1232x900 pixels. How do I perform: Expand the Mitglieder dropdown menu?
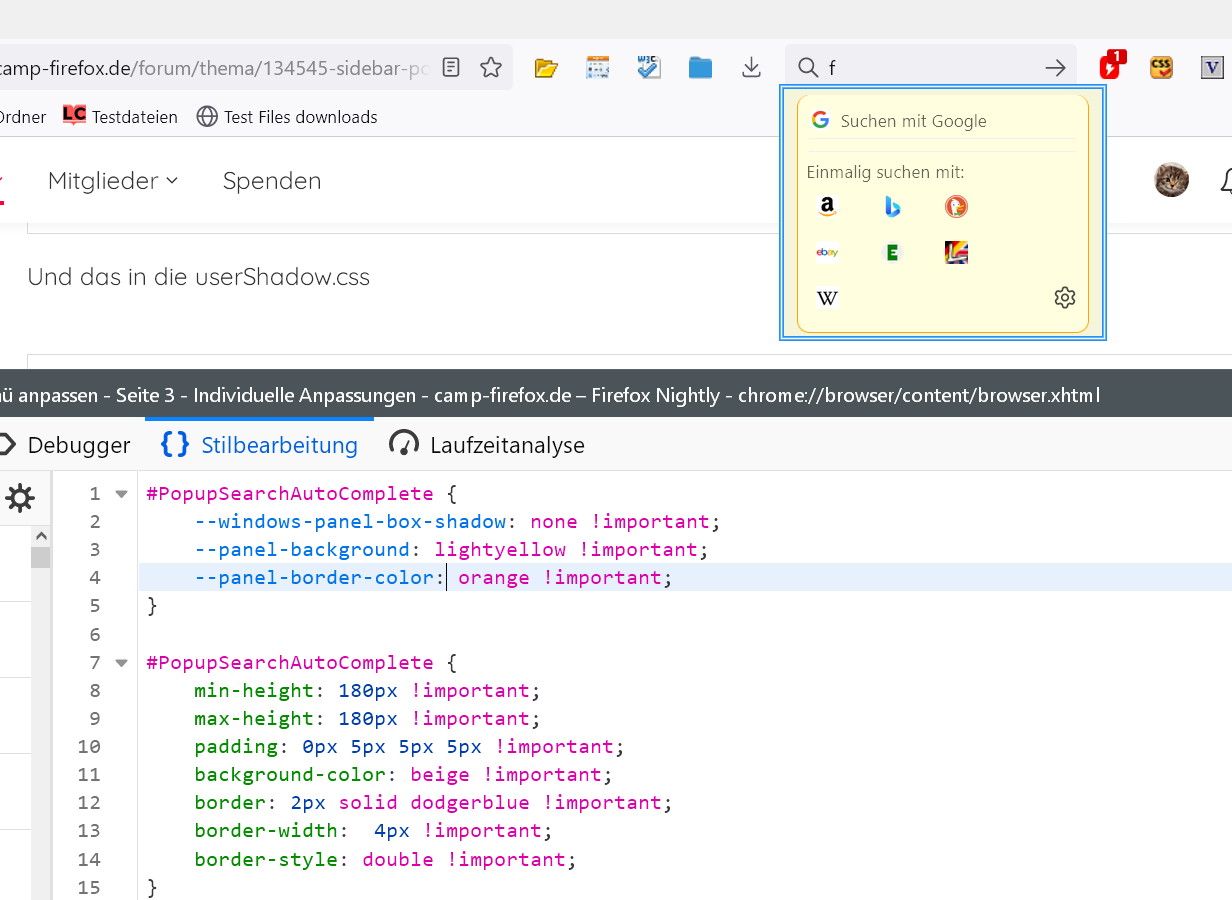(x=113, y=181)
